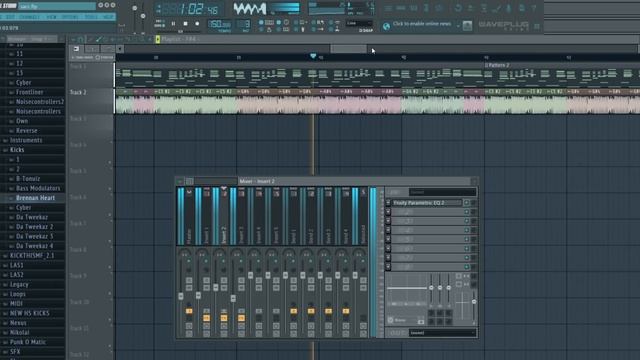Screen dimensions: 640x360
Task: Open the mixer input routing dropdown
Action: [442, 192]
